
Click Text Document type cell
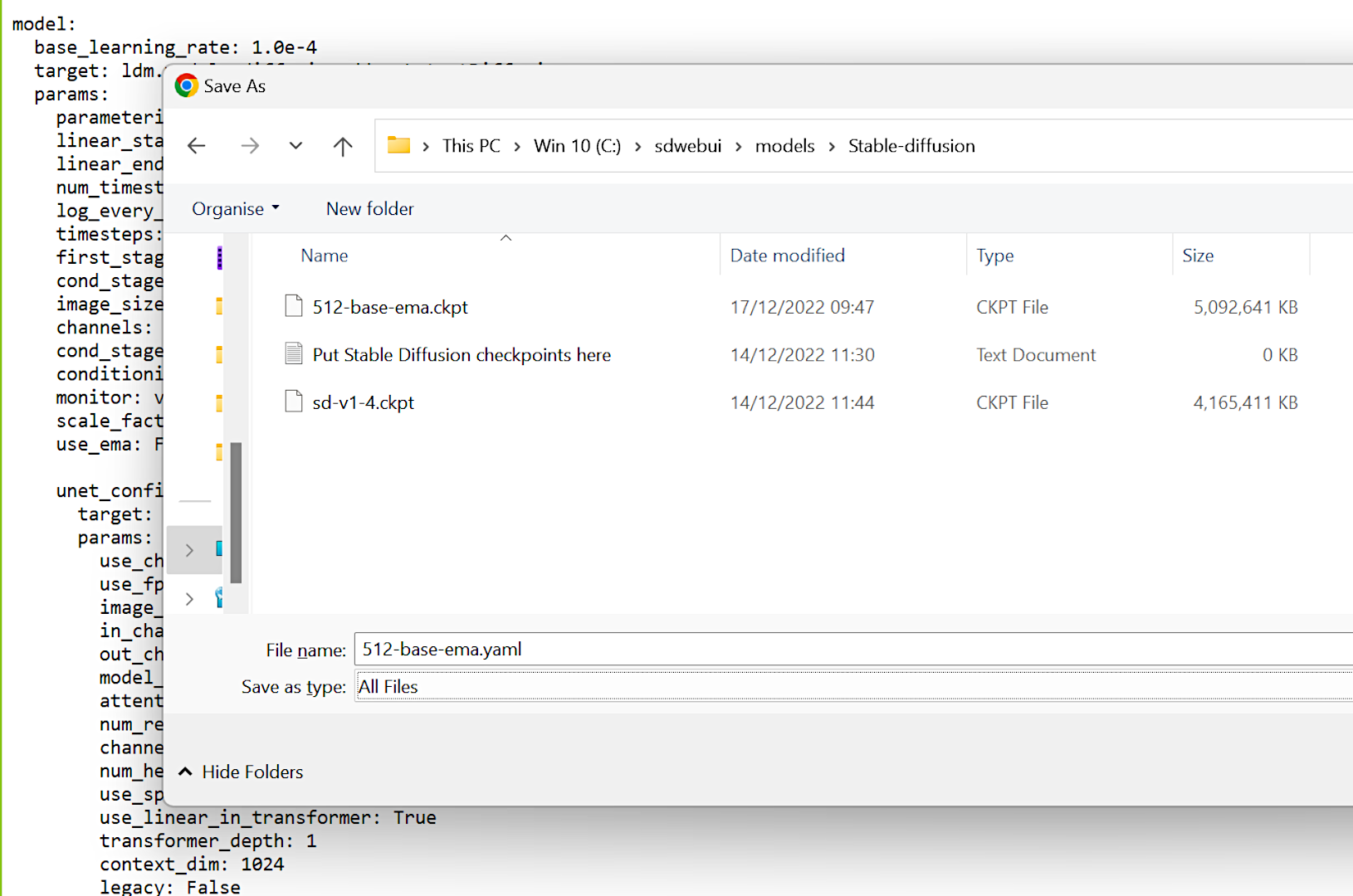click(1036, 355)
